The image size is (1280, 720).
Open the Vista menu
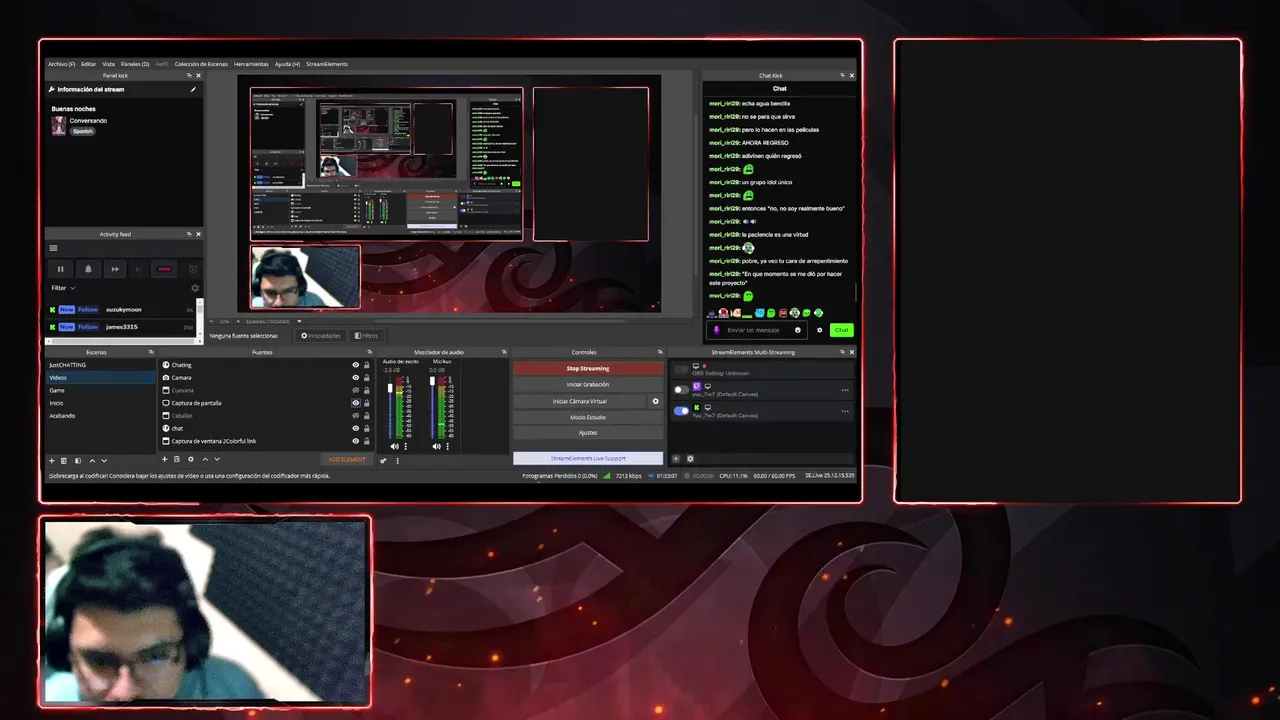coord(108,64)
